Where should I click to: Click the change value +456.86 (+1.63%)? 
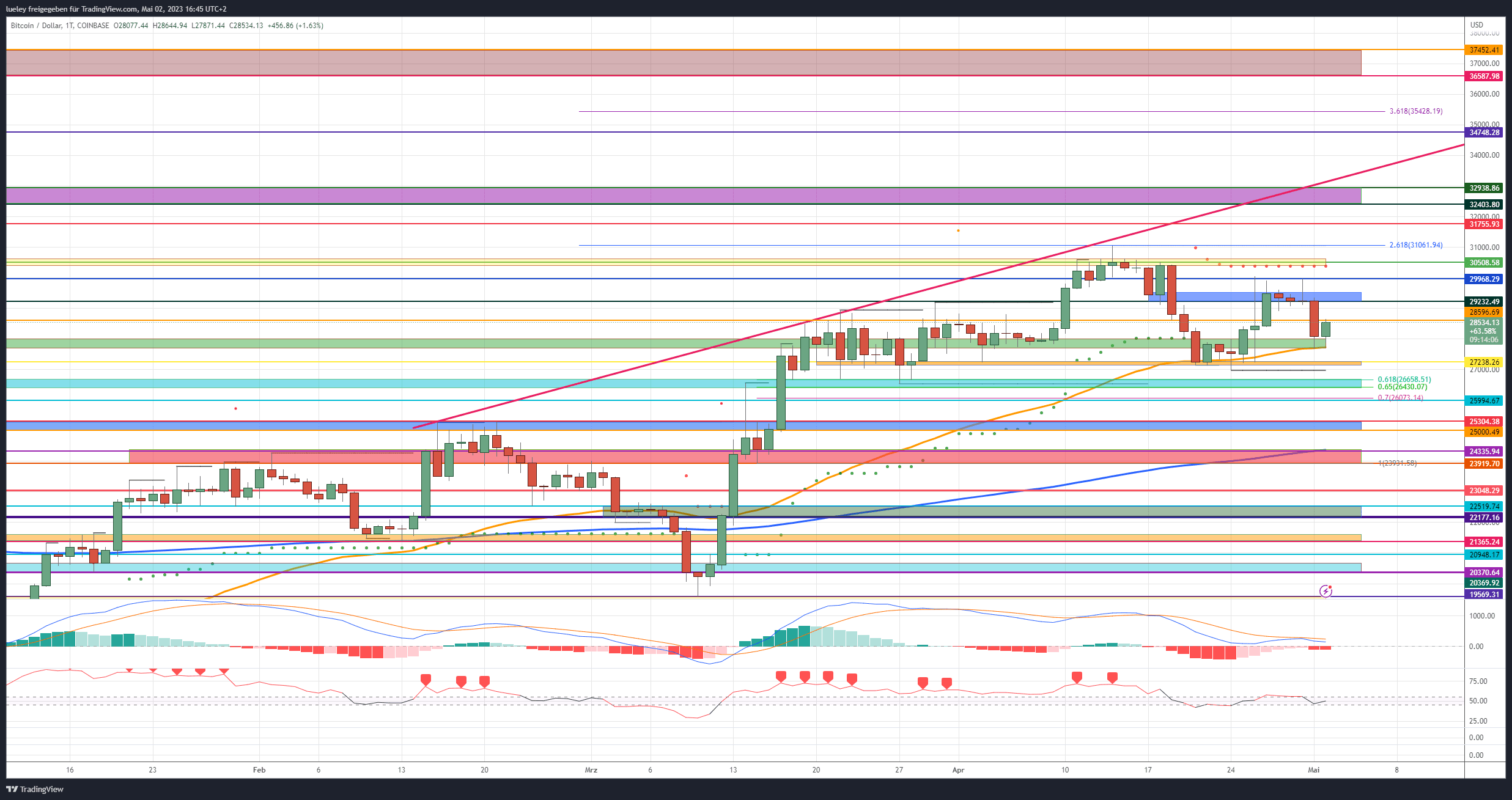(295, 26)
